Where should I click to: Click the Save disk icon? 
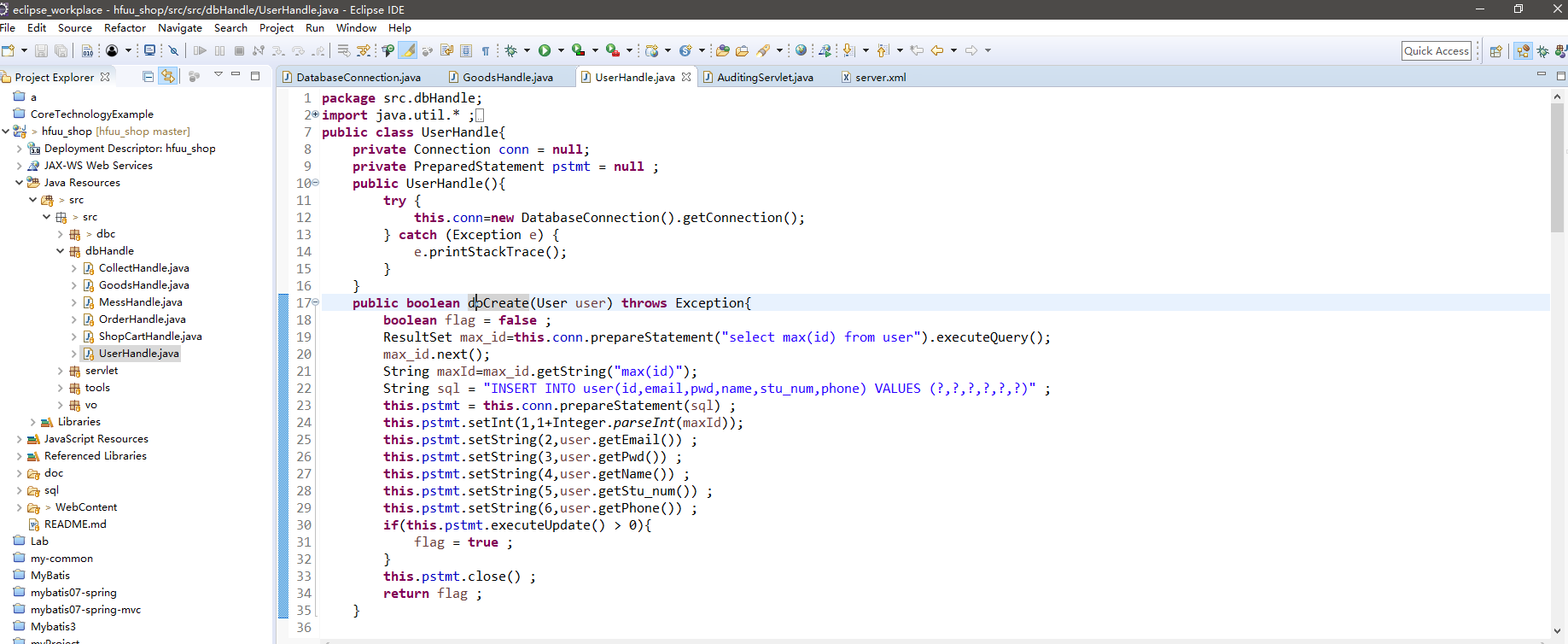[41, 50]
